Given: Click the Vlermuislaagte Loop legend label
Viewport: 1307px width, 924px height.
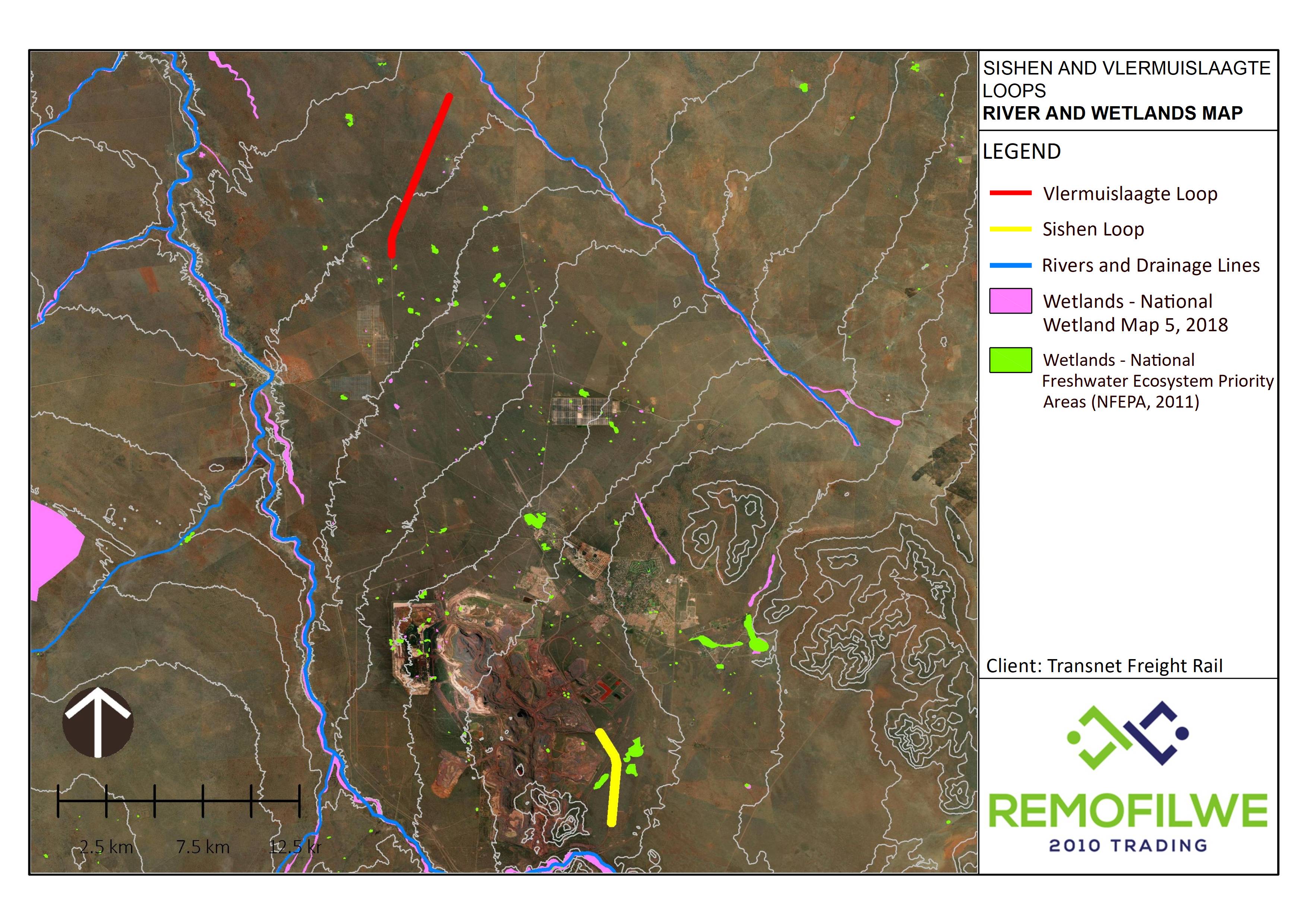Looking at the screenshot, I should pyautogui.click(x=1130, y=193).
